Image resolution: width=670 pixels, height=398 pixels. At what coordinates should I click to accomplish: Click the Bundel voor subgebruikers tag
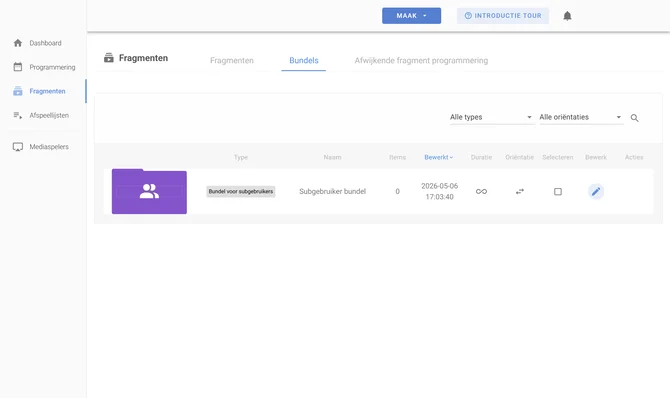pyautogui.click(x=241, y=192)
